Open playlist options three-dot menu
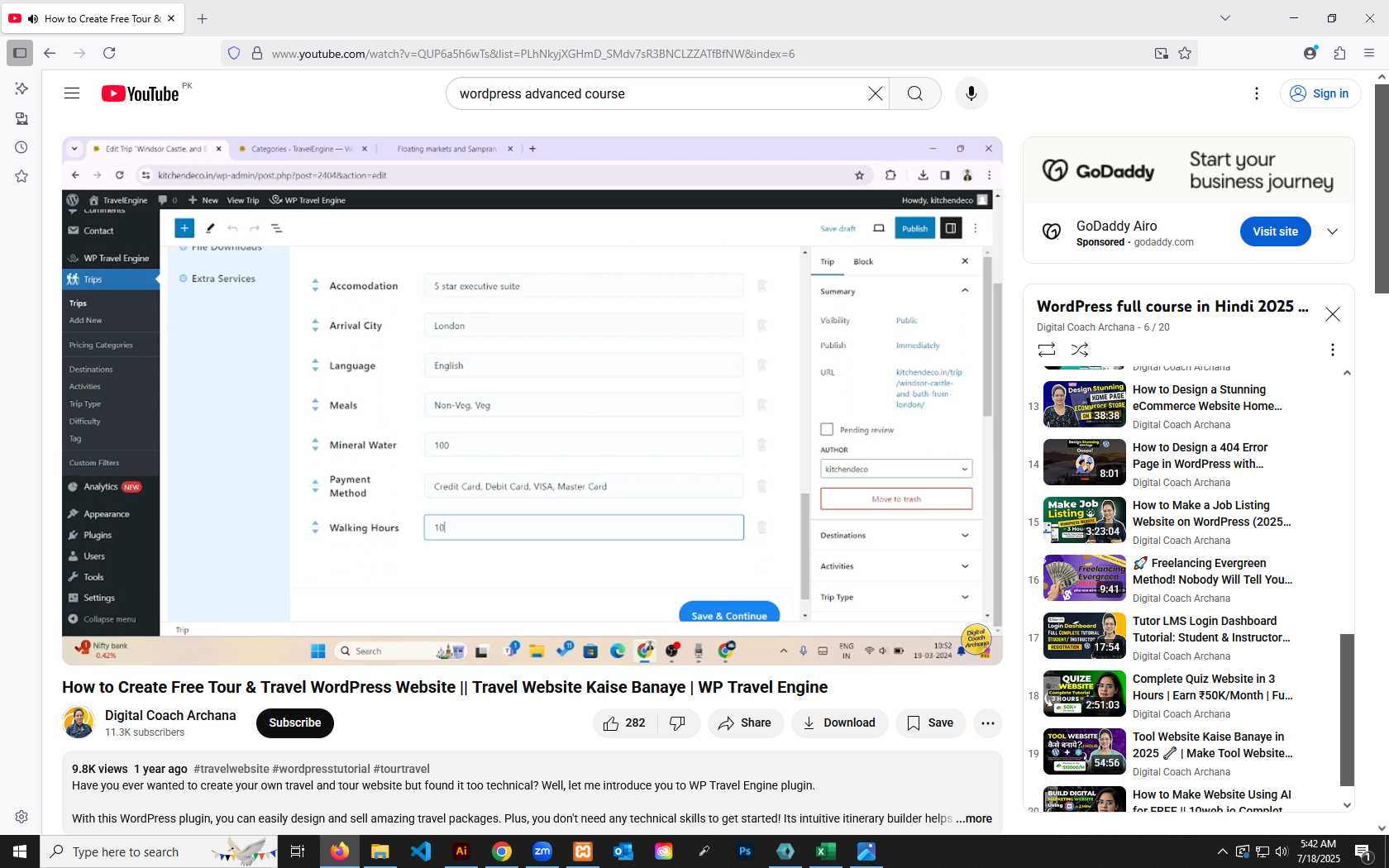Screen dimensions: 1389x868 [1332, 350]
